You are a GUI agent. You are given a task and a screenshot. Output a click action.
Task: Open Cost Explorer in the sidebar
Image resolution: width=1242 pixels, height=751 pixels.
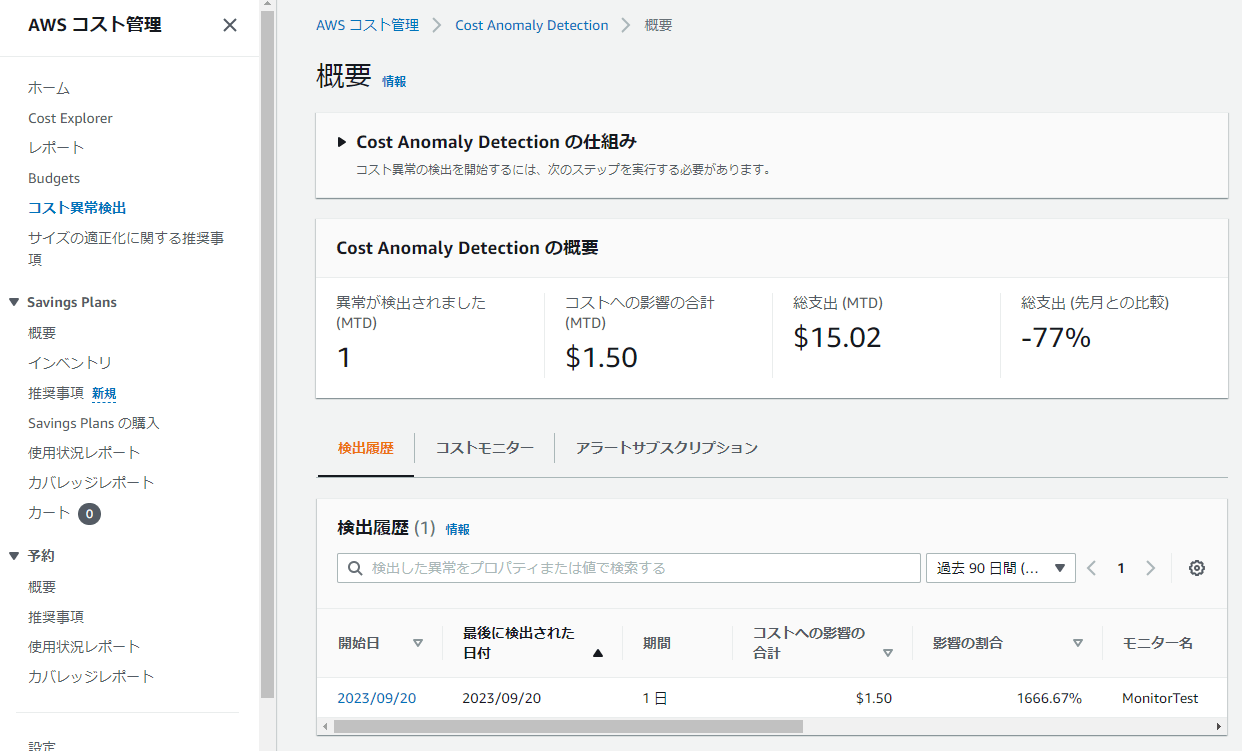click(x=70, y=118)
